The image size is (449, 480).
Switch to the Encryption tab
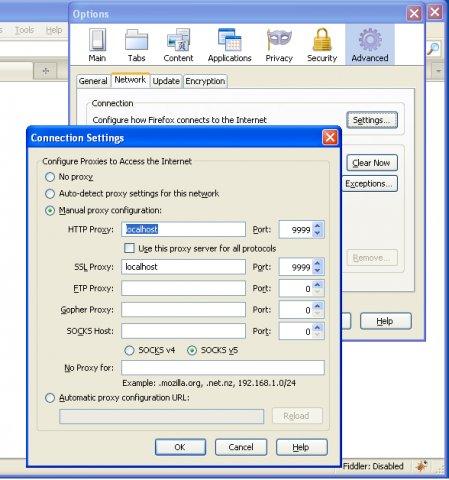coord(205,81)
